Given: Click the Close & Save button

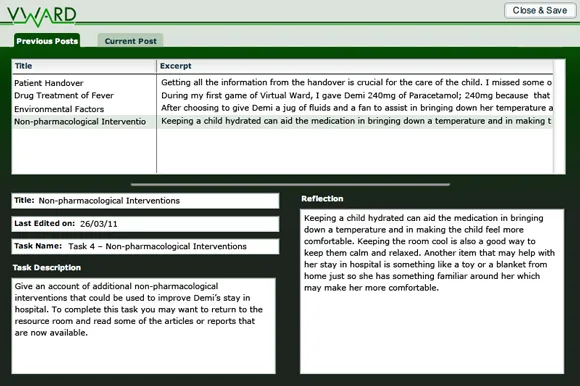Looking at the screenshot, I should [540, 10].
